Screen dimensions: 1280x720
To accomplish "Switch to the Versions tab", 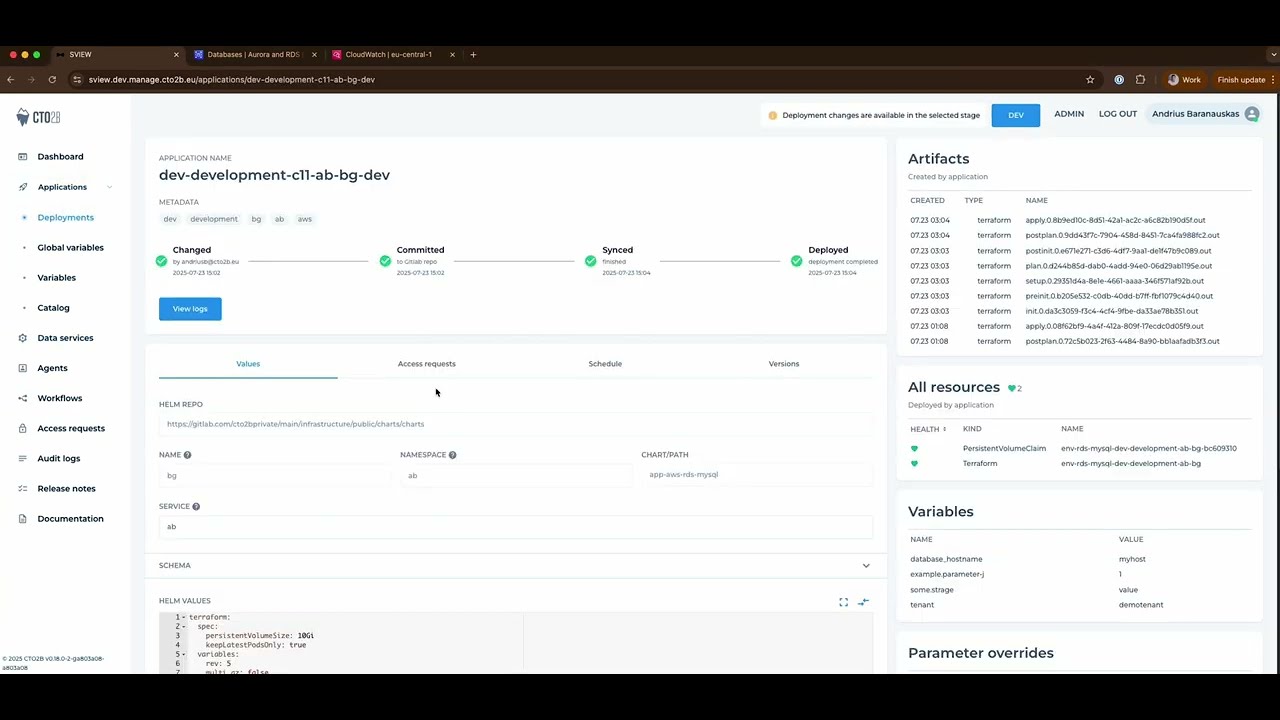I will point(784,364).
